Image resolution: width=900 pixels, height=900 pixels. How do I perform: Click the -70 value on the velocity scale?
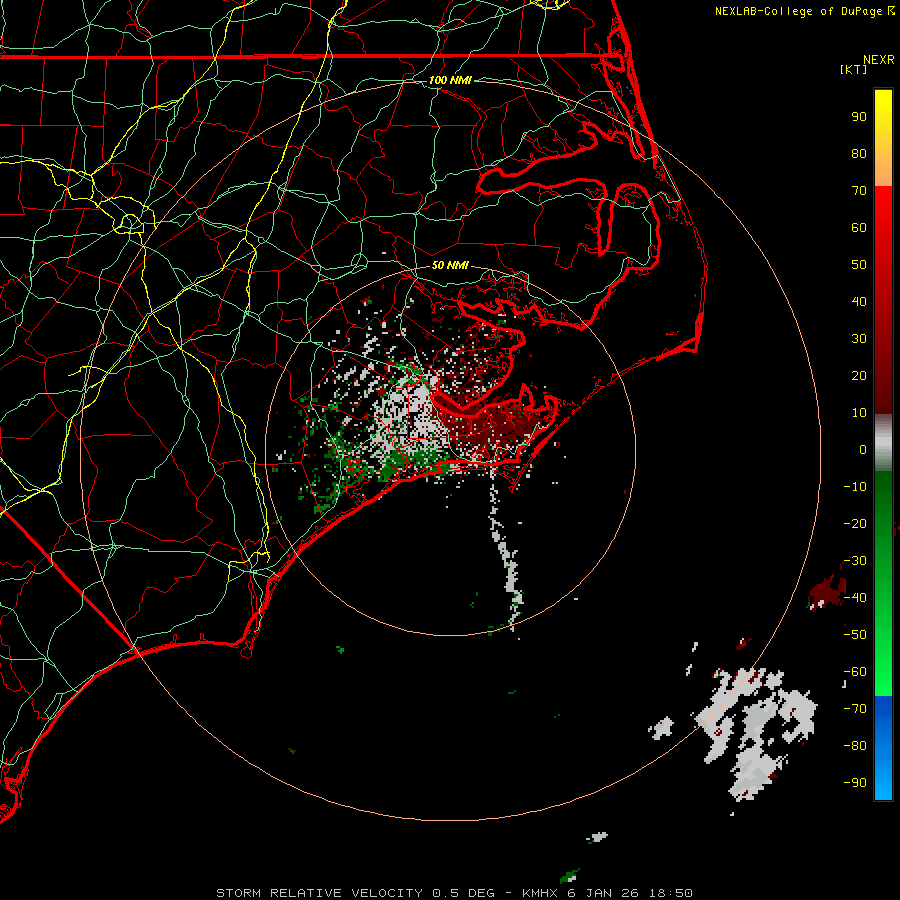point(855,709)
